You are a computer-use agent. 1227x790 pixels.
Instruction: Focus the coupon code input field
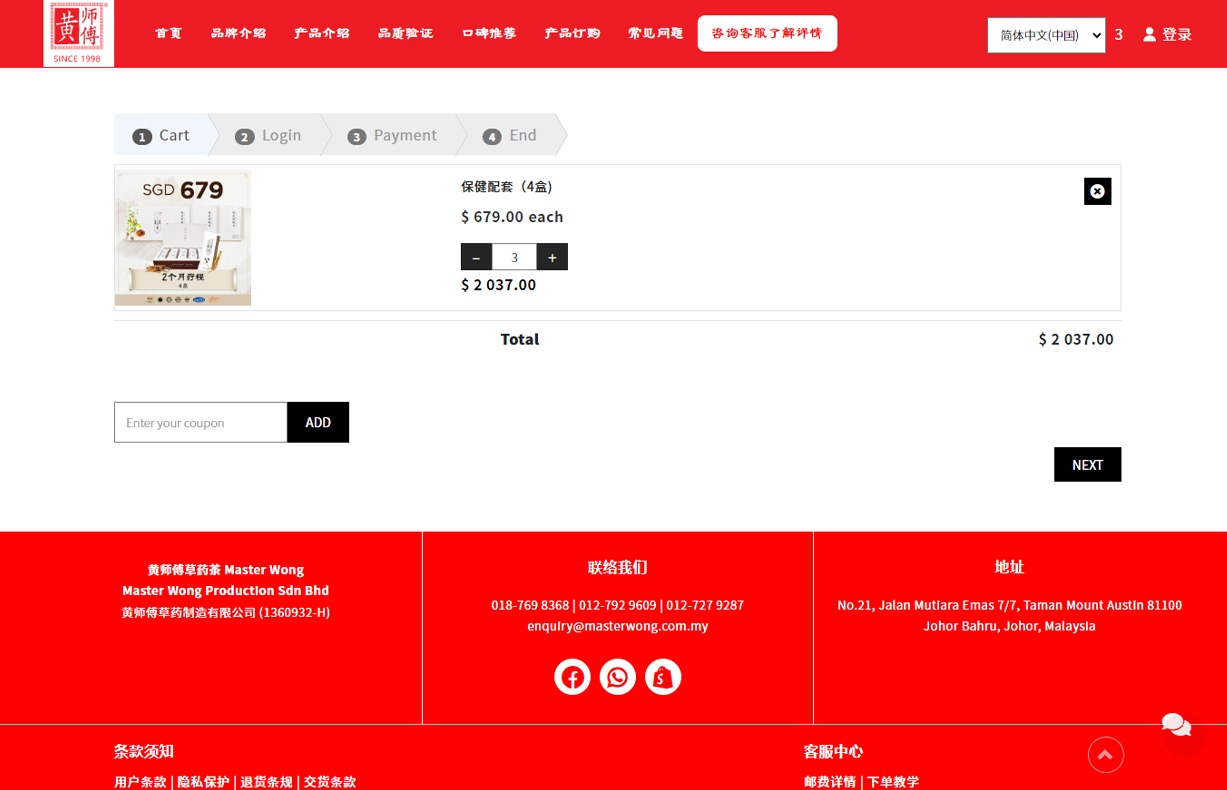201,422
